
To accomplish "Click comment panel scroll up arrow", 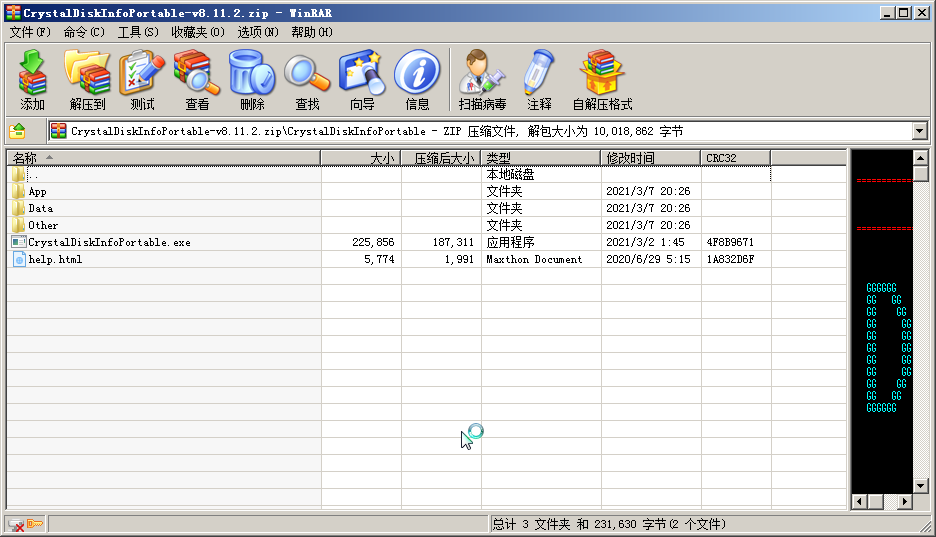I will (x=920, y=158).
